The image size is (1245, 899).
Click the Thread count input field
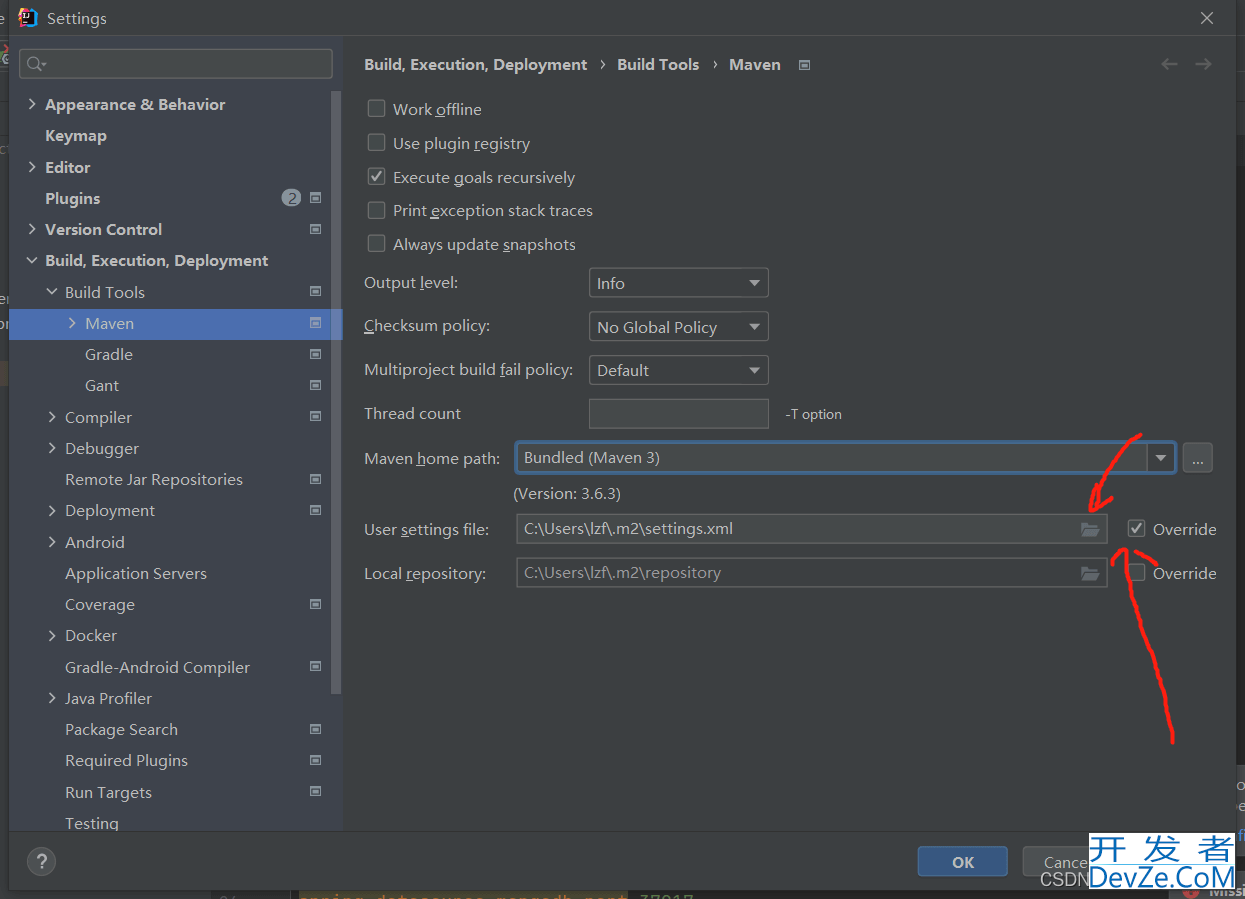click(679, 414)
